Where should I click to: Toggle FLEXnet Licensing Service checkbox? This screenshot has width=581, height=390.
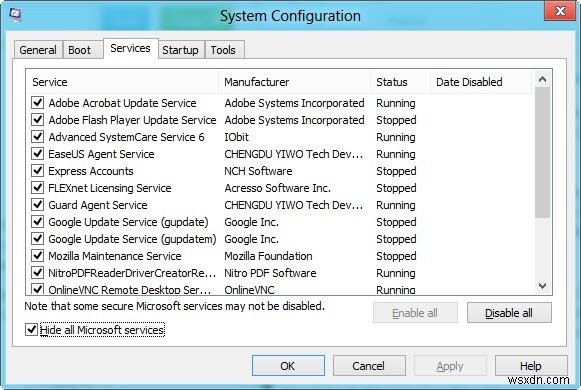click(x=37, y=188)
